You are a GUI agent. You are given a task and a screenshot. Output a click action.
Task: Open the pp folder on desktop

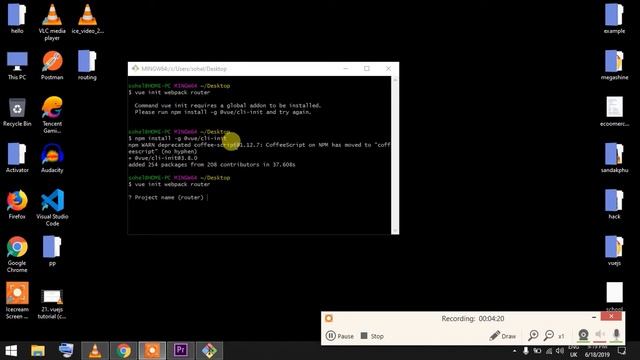click(x=52, y=251)
